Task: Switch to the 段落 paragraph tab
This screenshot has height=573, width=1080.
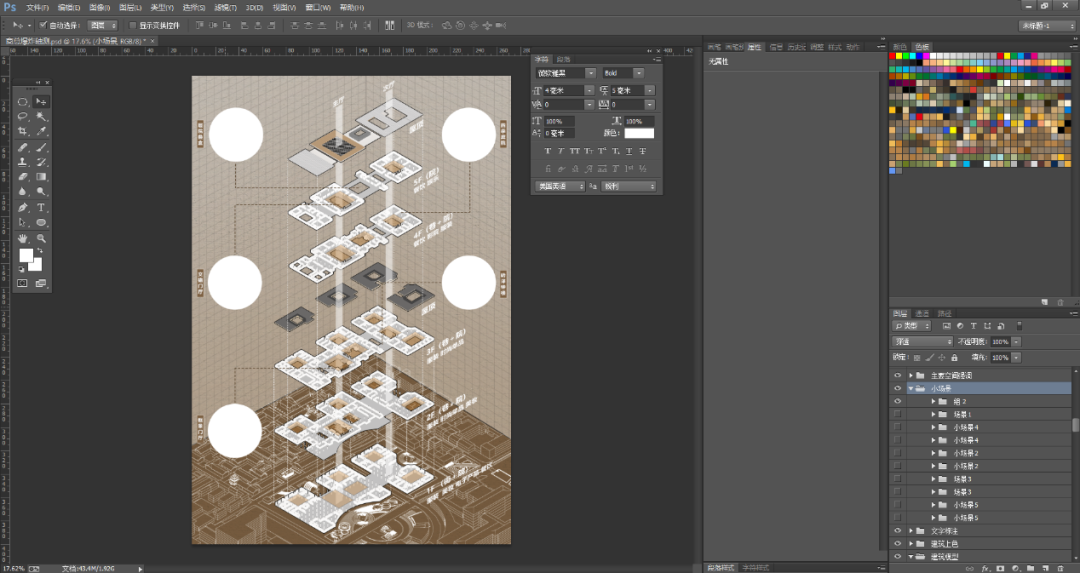Action: click(563, 59)
